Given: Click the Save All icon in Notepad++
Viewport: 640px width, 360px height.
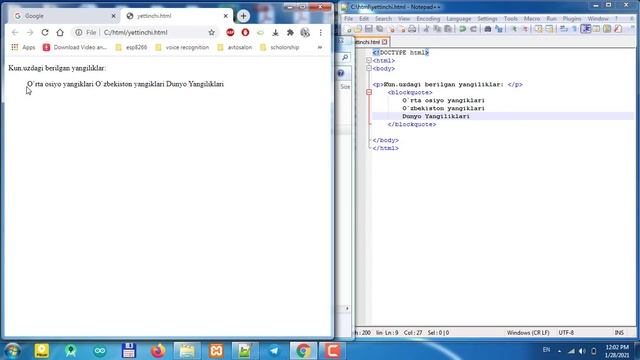Looking at the screenshot, I should pos(380,29).
